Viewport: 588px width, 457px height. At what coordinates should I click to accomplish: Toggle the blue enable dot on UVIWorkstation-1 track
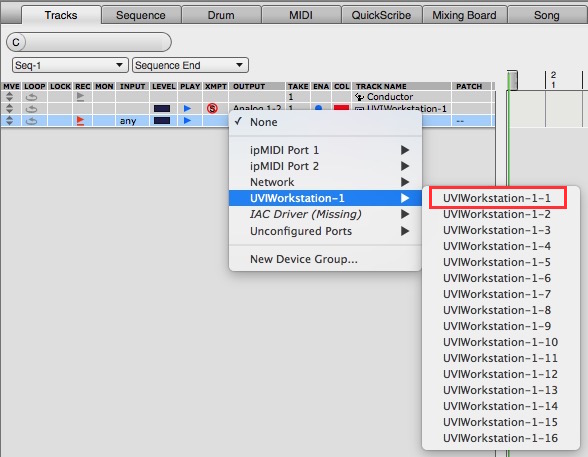tap(319, 108)
